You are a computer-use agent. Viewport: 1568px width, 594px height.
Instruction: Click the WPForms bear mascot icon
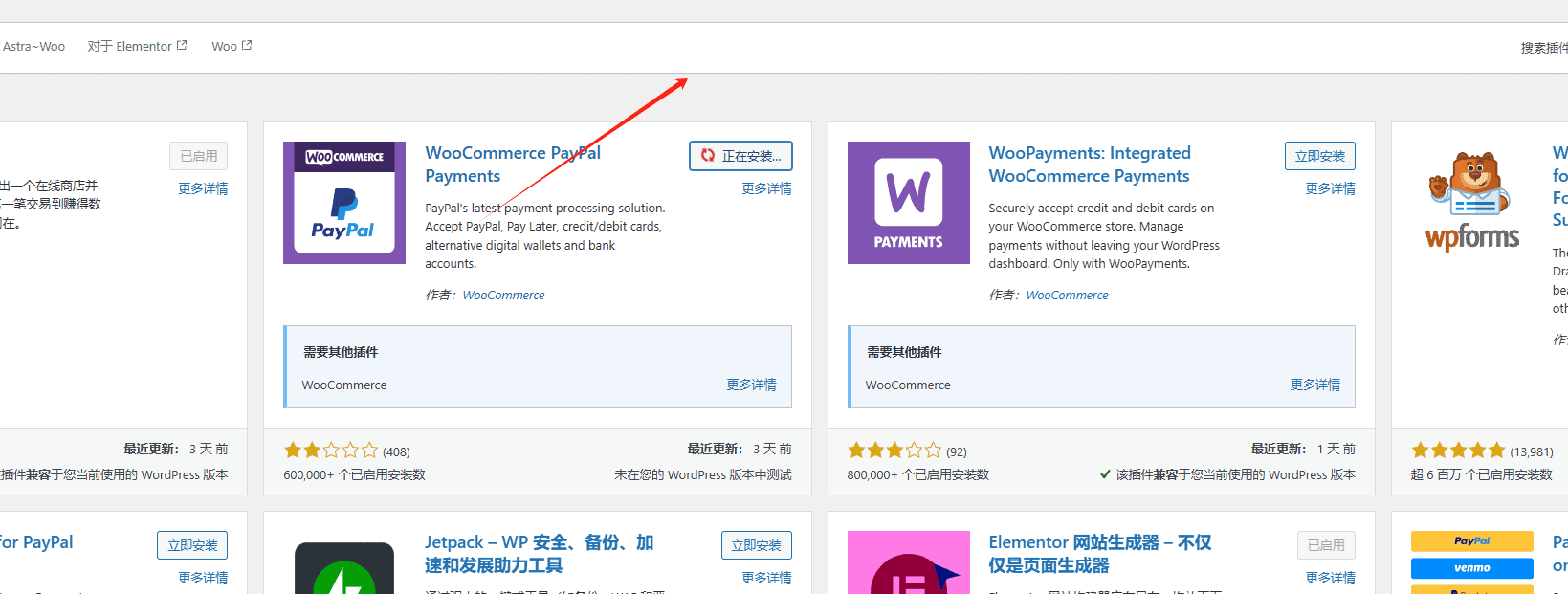tap(1471, 203)
